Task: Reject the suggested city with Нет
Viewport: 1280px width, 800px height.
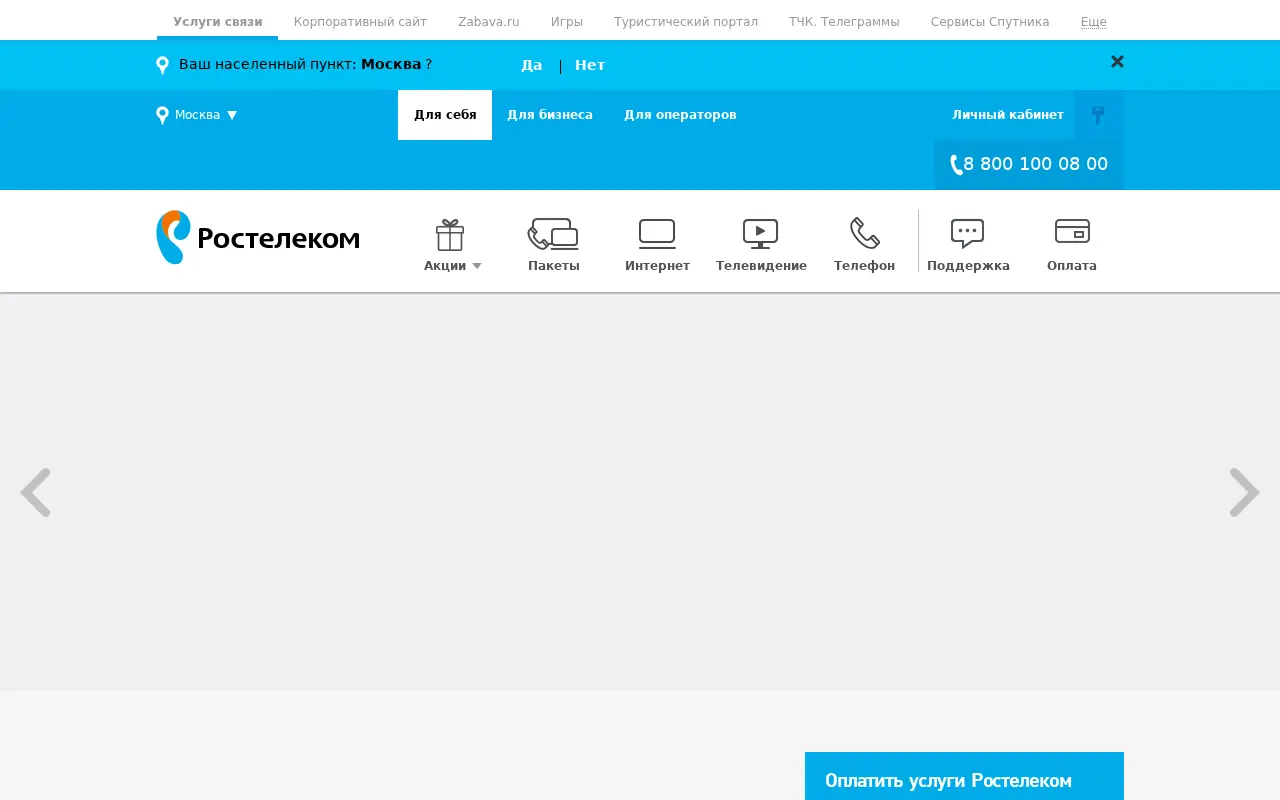Action: [590, 65]
